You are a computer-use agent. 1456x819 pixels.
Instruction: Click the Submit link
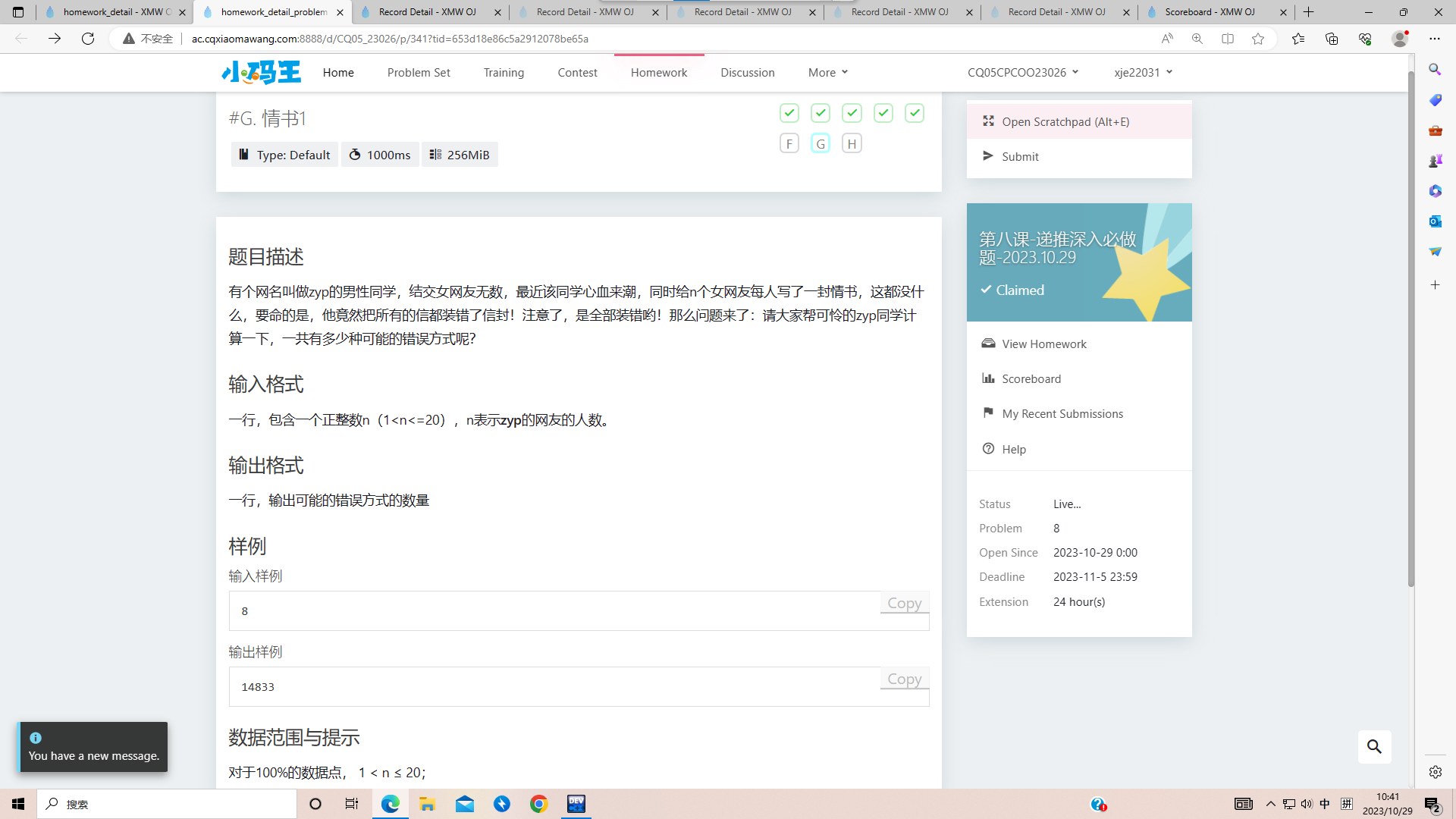[1079, 156]
